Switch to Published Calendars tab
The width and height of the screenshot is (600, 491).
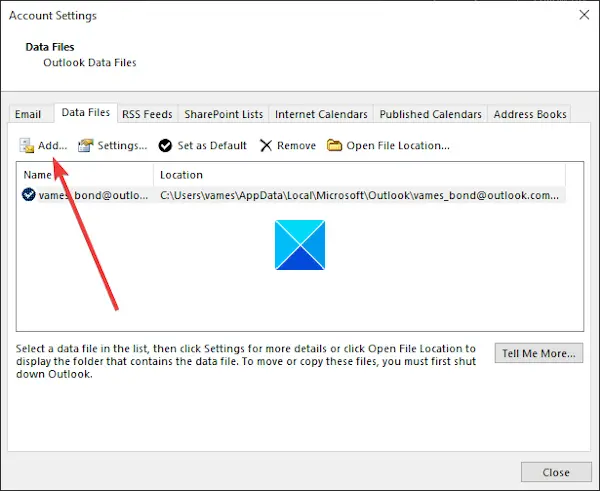pyautogui.click(x=430, y=114)
